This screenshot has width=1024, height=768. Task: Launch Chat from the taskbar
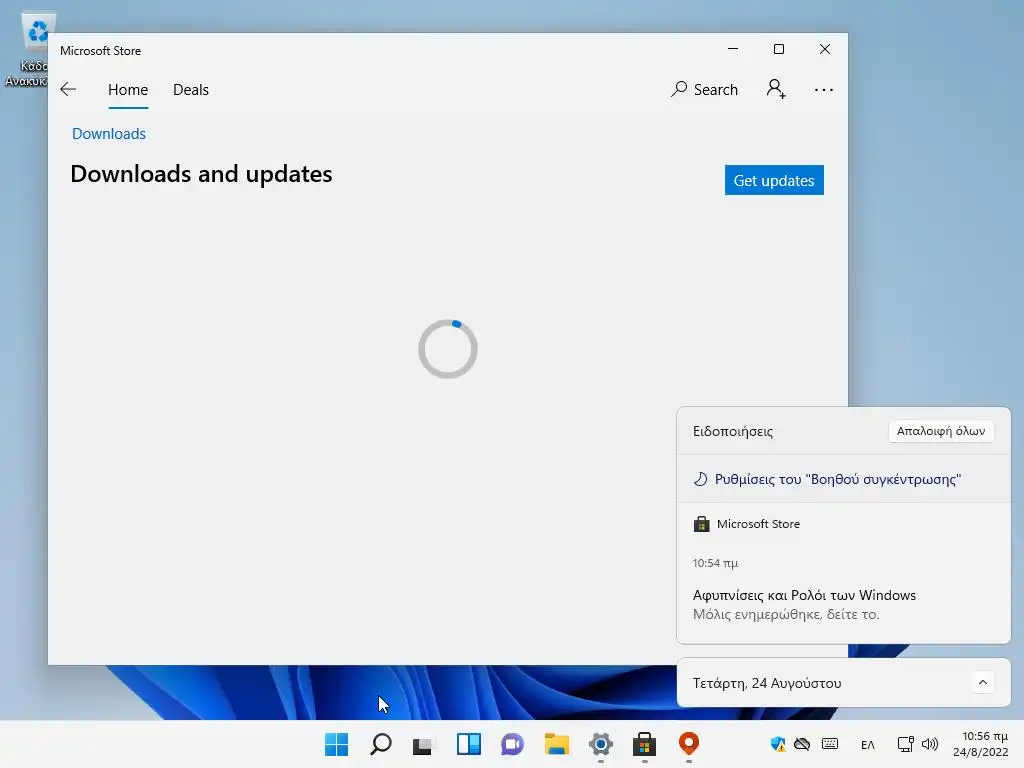[512, 744]
